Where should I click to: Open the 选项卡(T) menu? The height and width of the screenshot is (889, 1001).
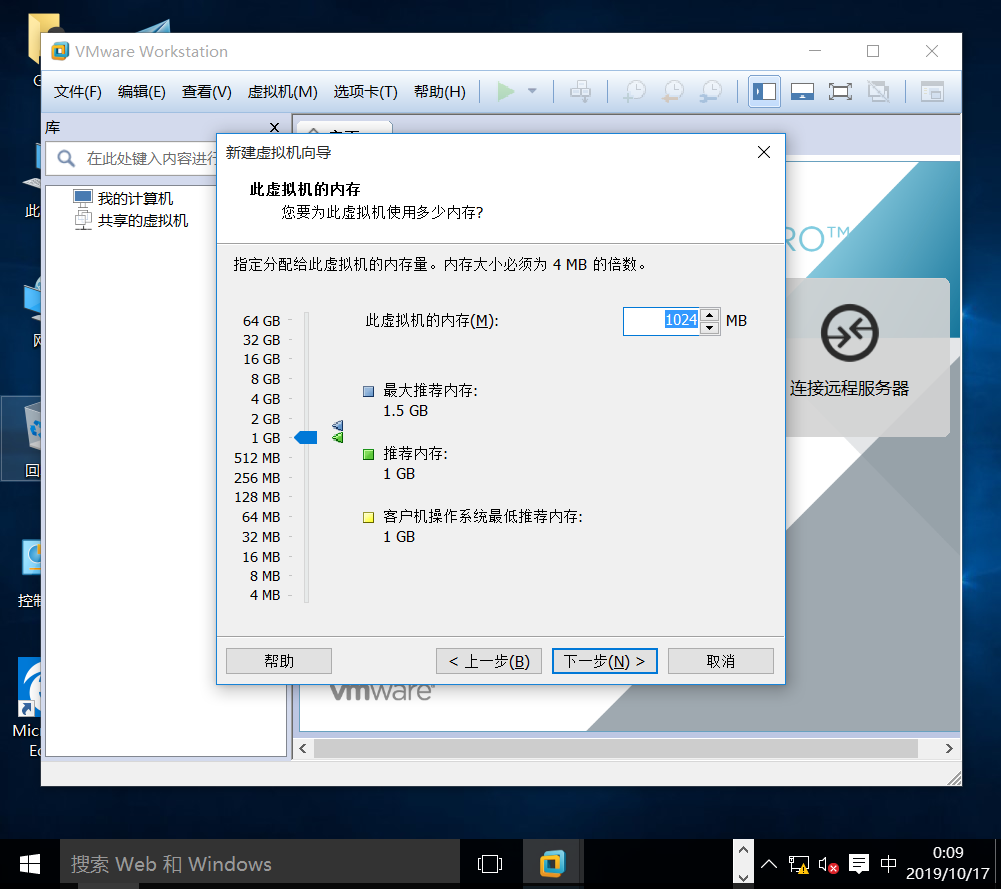tap(365, 92)
